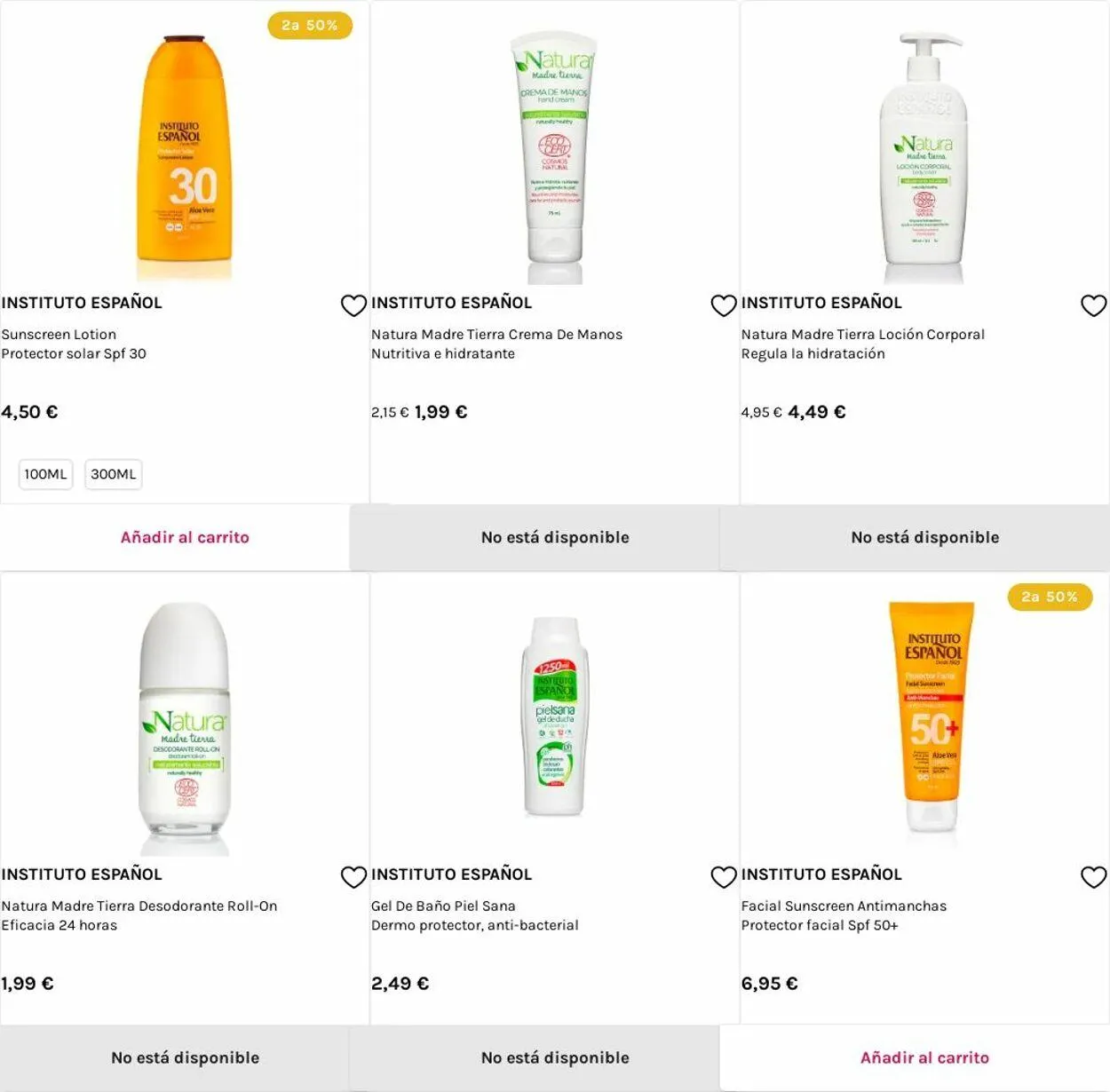Select the 100ML size option
The height and width of the screenshot is (1092, 1110).
(45, 474)
